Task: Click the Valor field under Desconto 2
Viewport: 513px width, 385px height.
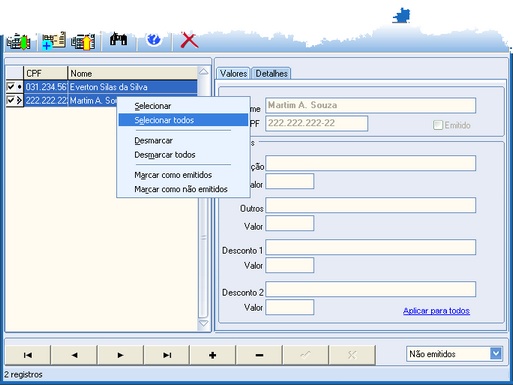Action: (x=290, y=307)
